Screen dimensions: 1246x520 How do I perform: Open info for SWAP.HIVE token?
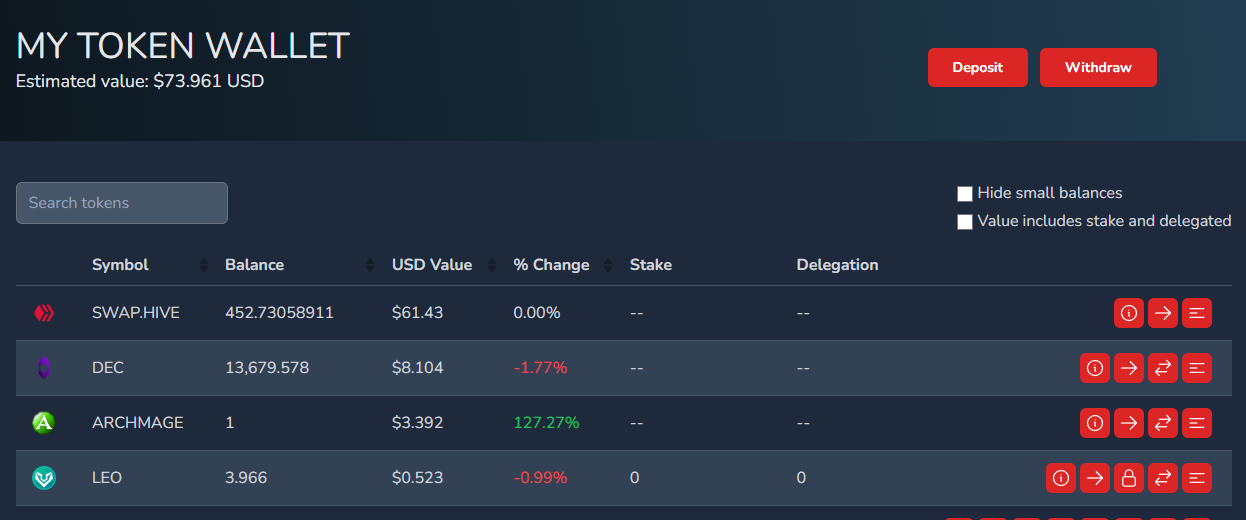pos(1129,313)
